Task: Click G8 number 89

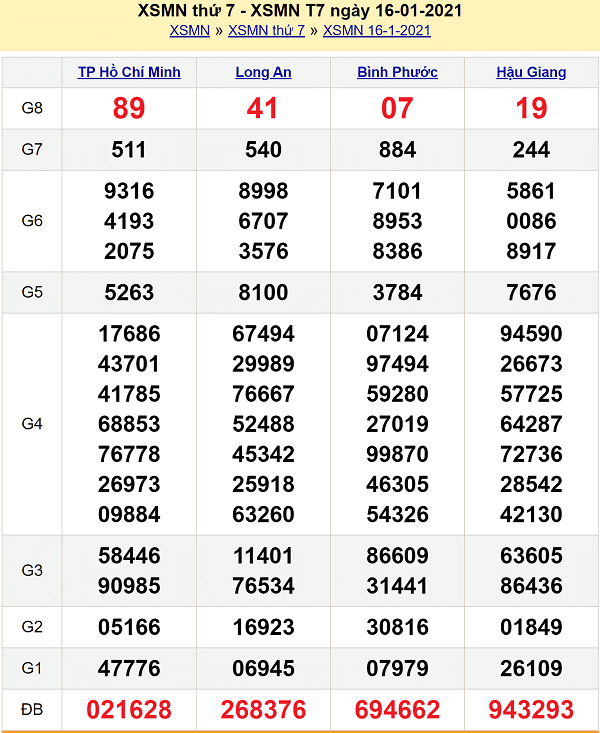Action: tap(129, 108)
